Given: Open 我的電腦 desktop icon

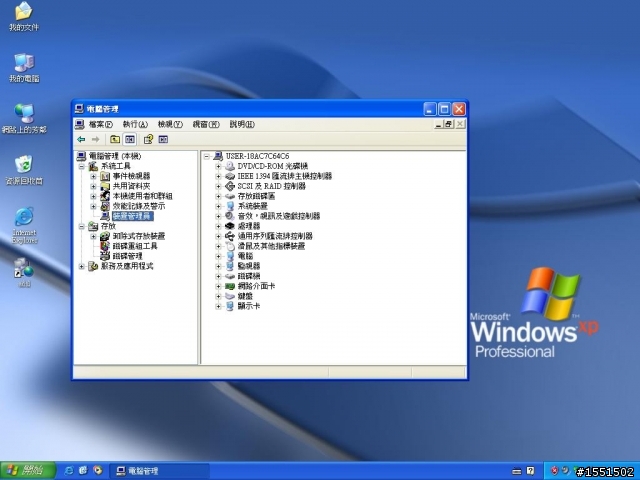Looking at the screenshot, I should click(x=24, y=68).
